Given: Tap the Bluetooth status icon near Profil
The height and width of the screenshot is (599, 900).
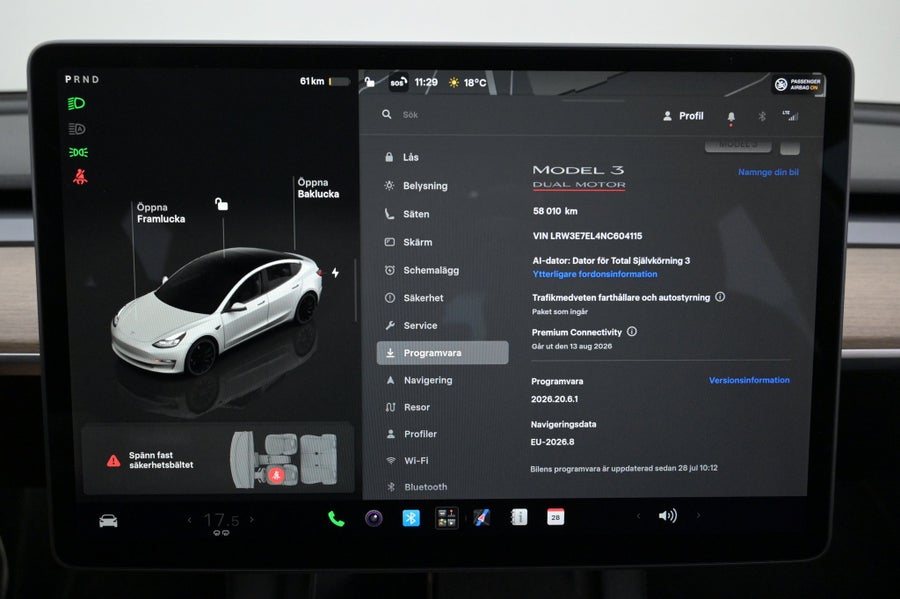Looking at the screenshot, I should click(762, 116).
